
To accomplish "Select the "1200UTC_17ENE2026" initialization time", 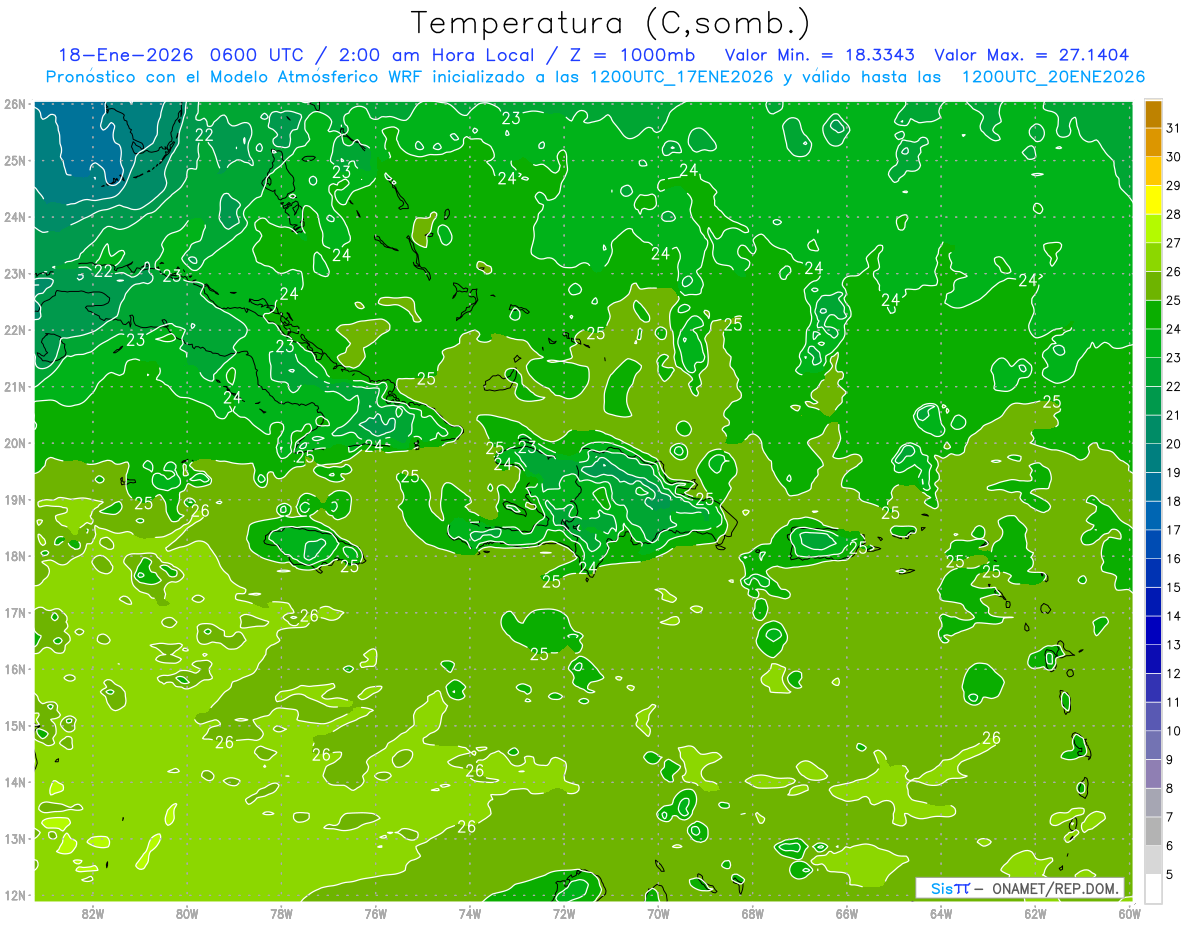I will [677, 77].
